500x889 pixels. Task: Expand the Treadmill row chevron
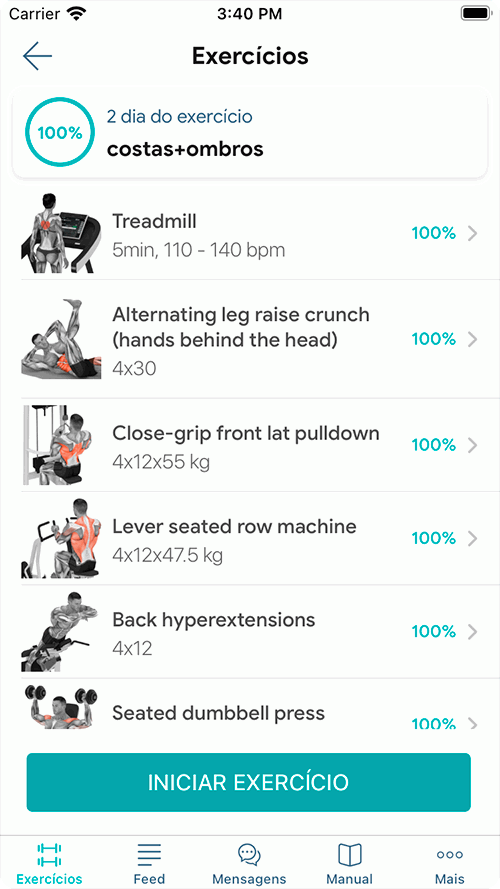pos(473,234)
